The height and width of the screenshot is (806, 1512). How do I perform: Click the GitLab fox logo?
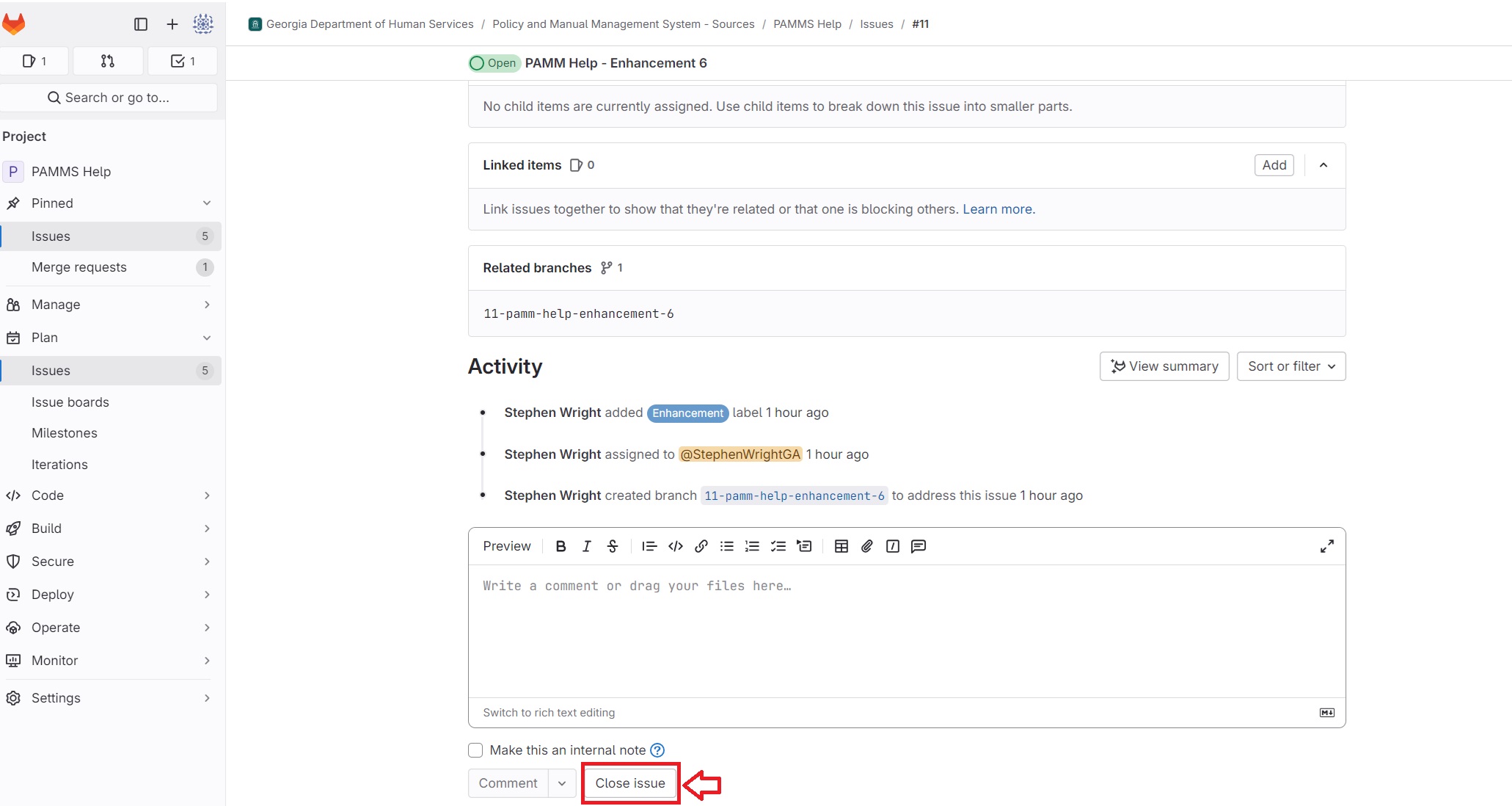point(14,24)
